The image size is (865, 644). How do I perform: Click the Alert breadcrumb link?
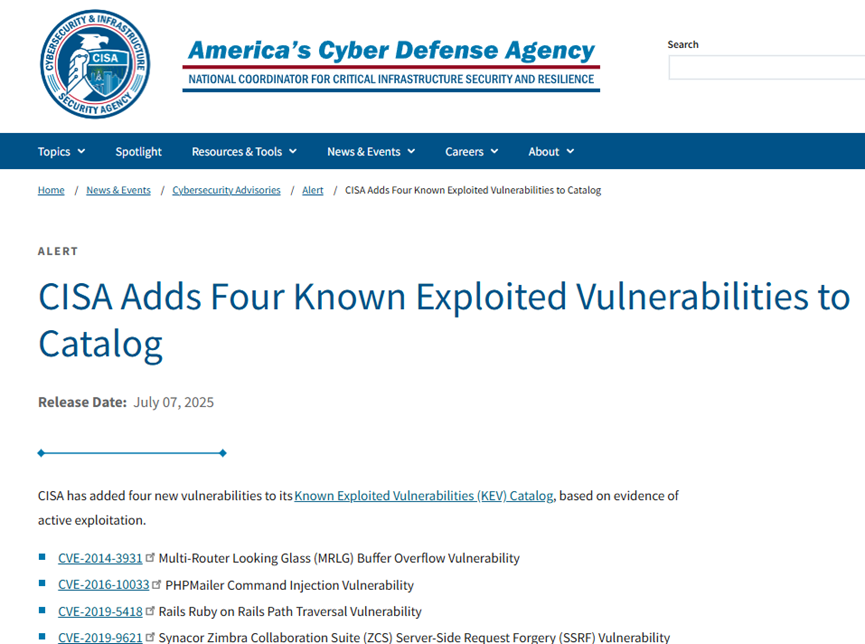click(x=313, y=190)
